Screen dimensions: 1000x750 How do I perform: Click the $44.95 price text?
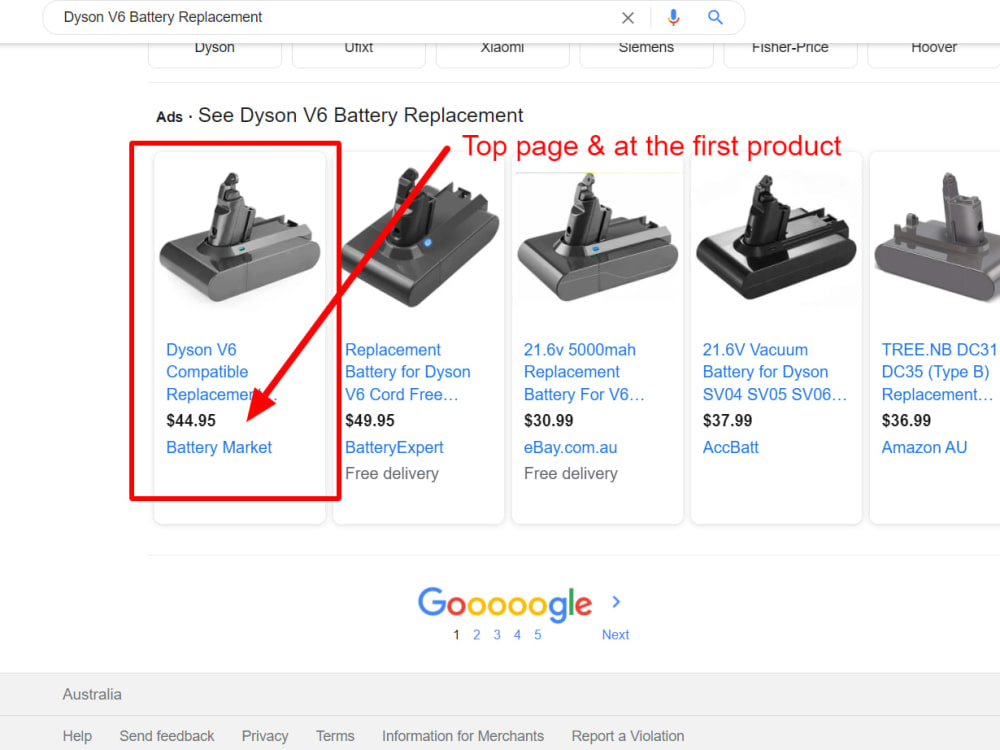click(191, 420)
